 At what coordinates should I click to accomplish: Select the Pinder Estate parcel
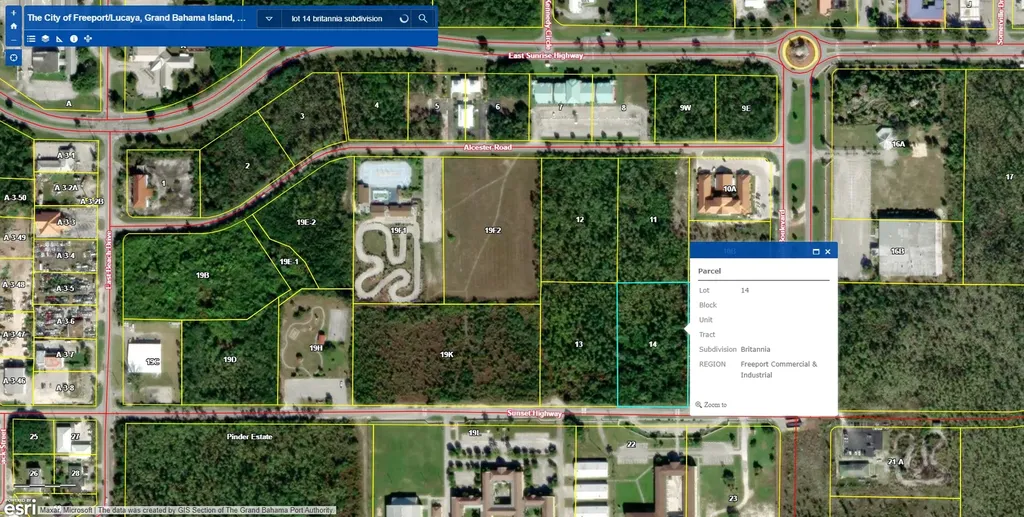coord(249,436)
